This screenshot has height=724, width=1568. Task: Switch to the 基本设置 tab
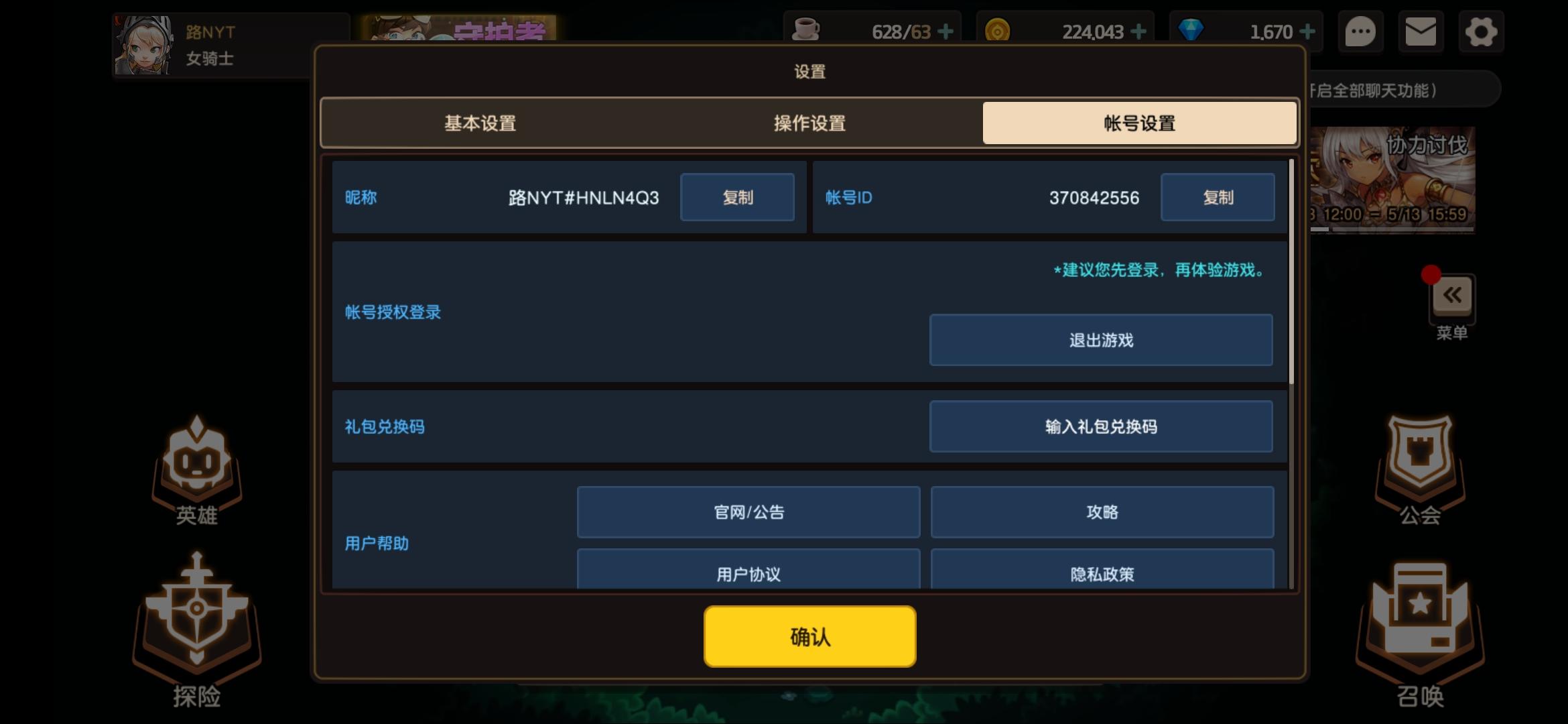tap(480, 123)
